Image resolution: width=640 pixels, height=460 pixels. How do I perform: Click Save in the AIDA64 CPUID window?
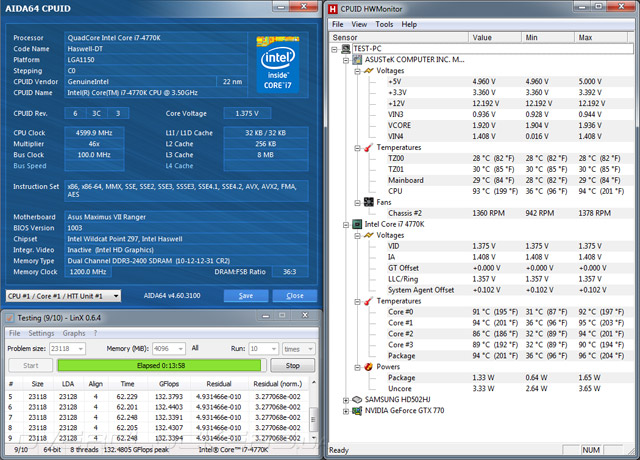pyautogui.click(x=245, y=296)
